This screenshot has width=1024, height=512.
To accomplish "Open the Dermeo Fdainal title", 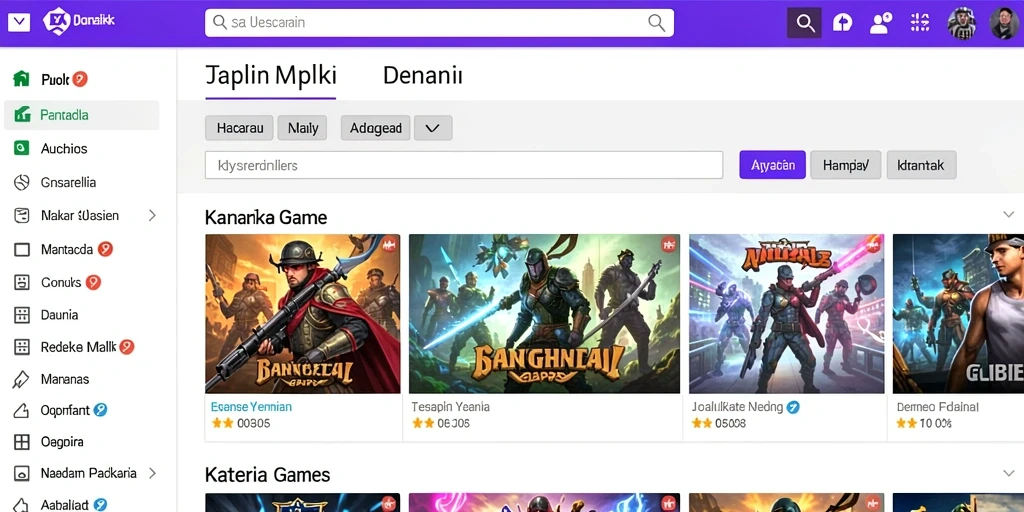I will [x=938, y=407].
